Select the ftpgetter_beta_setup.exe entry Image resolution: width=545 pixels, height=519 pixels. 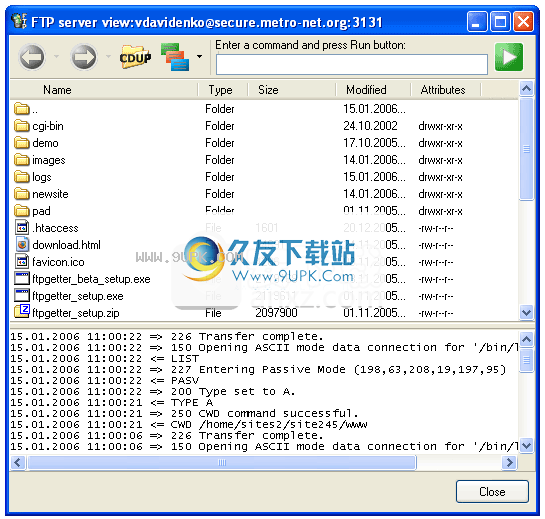coord(91,279)
